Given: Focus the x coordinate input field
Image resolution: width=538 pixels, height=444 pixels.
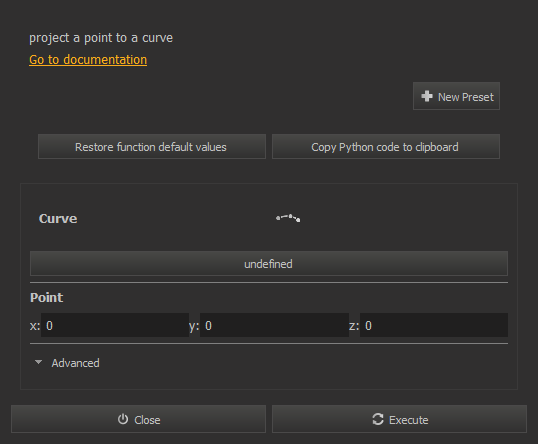Looking at the screenshot, I should (115, 325).
